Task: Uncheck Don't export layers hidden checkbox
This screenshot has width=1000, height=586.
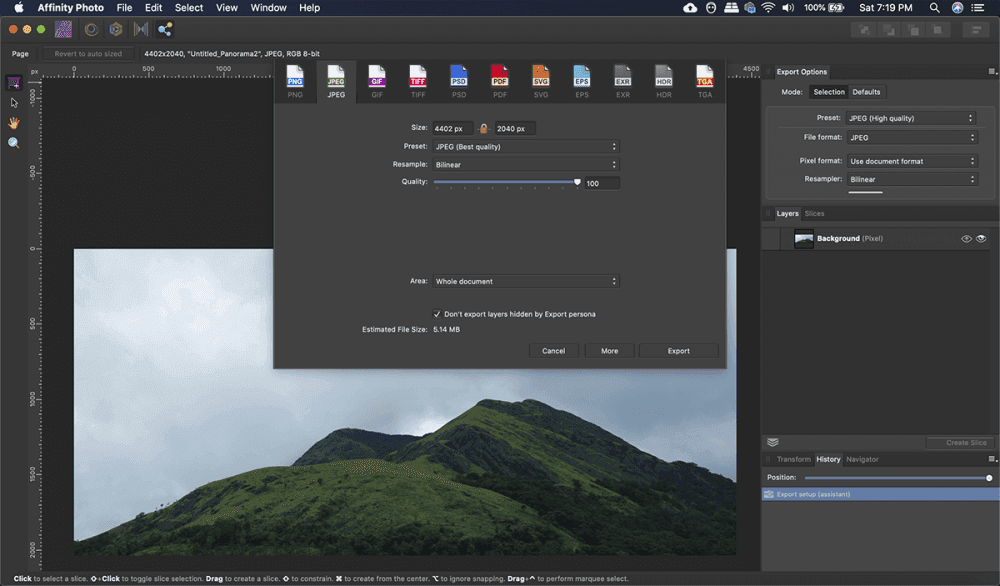Action: point(437,314)
